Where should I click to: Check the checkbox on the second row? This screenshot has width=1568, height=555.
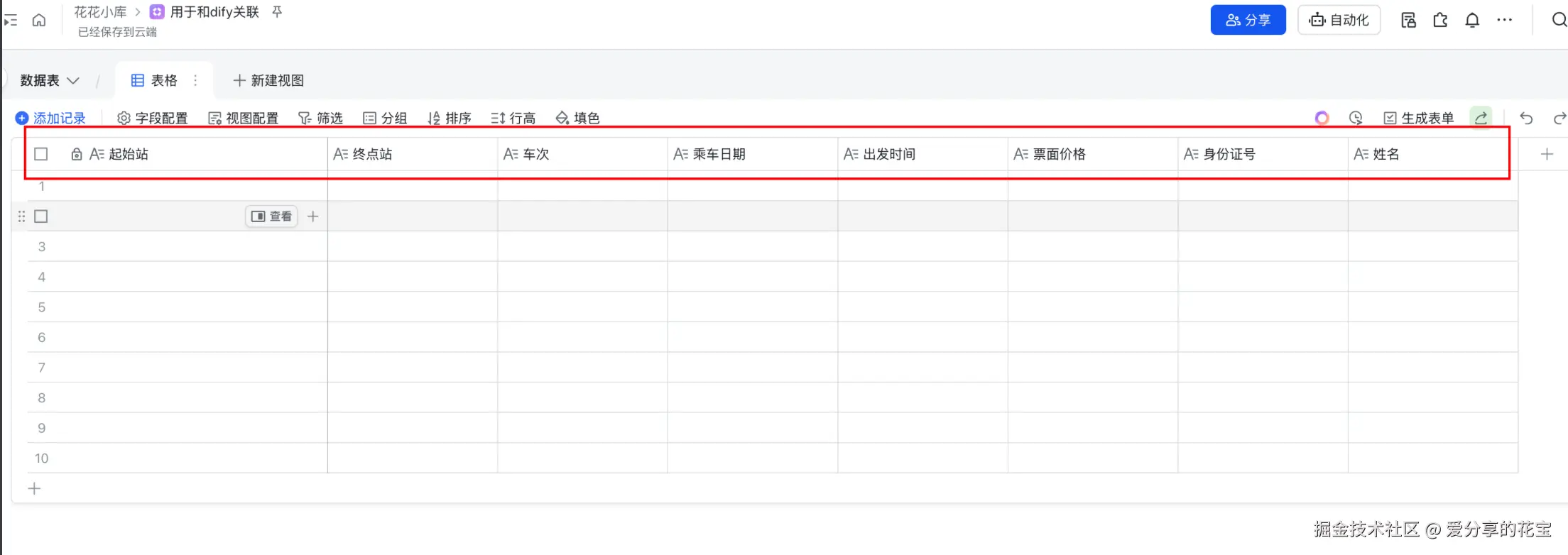41,216
